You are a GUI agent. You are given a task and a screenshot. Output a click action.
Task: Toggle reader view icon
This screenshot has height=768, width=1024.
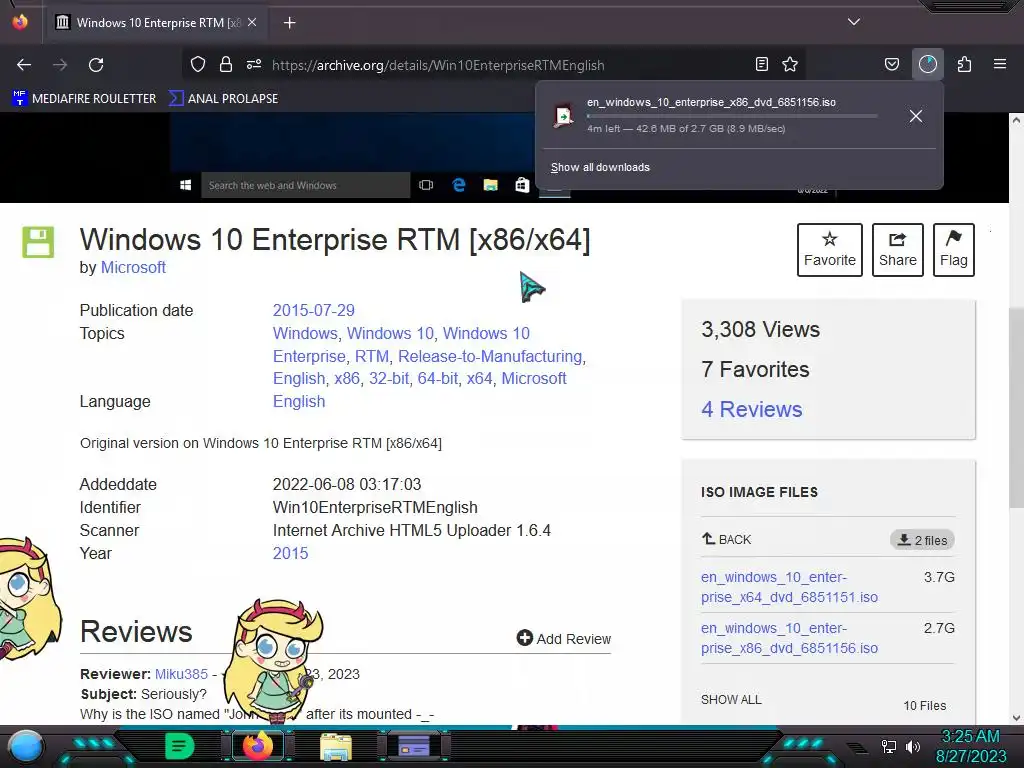coord(761,64)
